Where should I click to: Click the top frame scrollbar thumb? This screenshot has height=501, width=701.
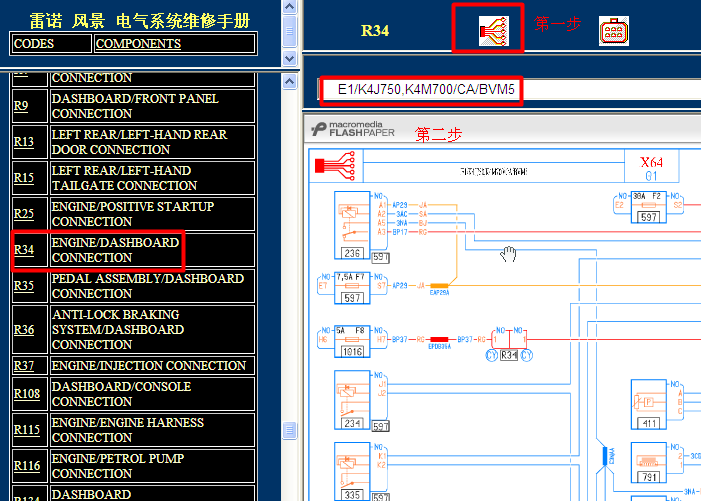290,31
